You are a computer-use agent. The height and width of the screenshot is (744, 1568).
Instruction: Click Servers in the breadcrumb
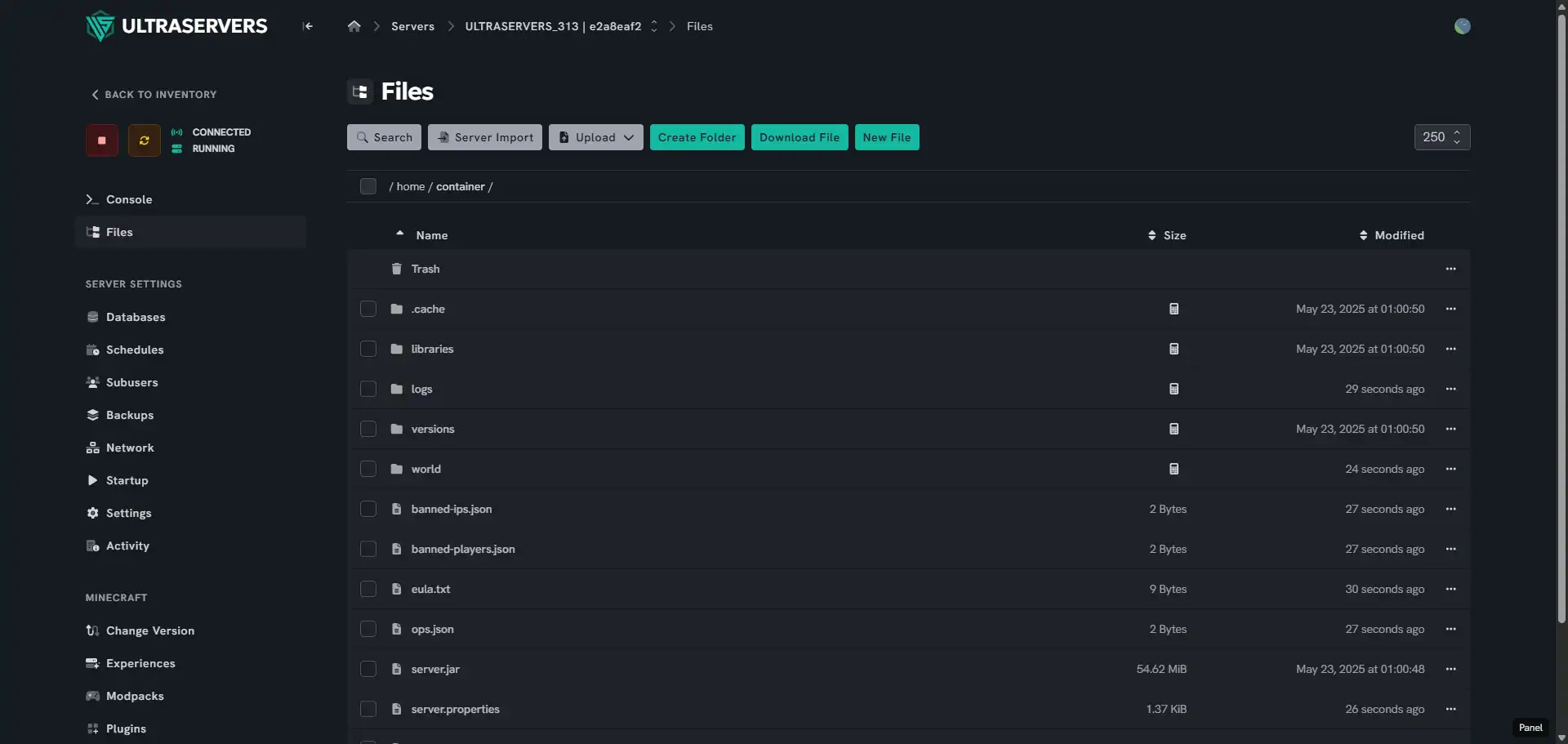[412, 26]
